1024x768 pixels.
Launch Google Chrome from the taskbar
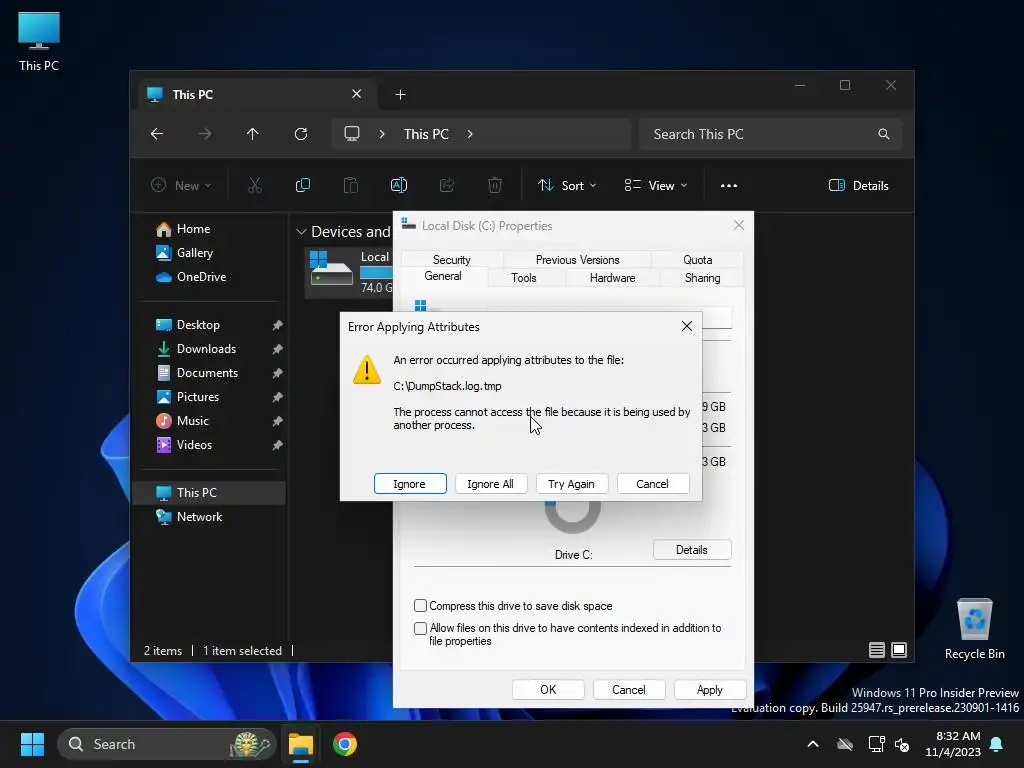pos(345,744)
